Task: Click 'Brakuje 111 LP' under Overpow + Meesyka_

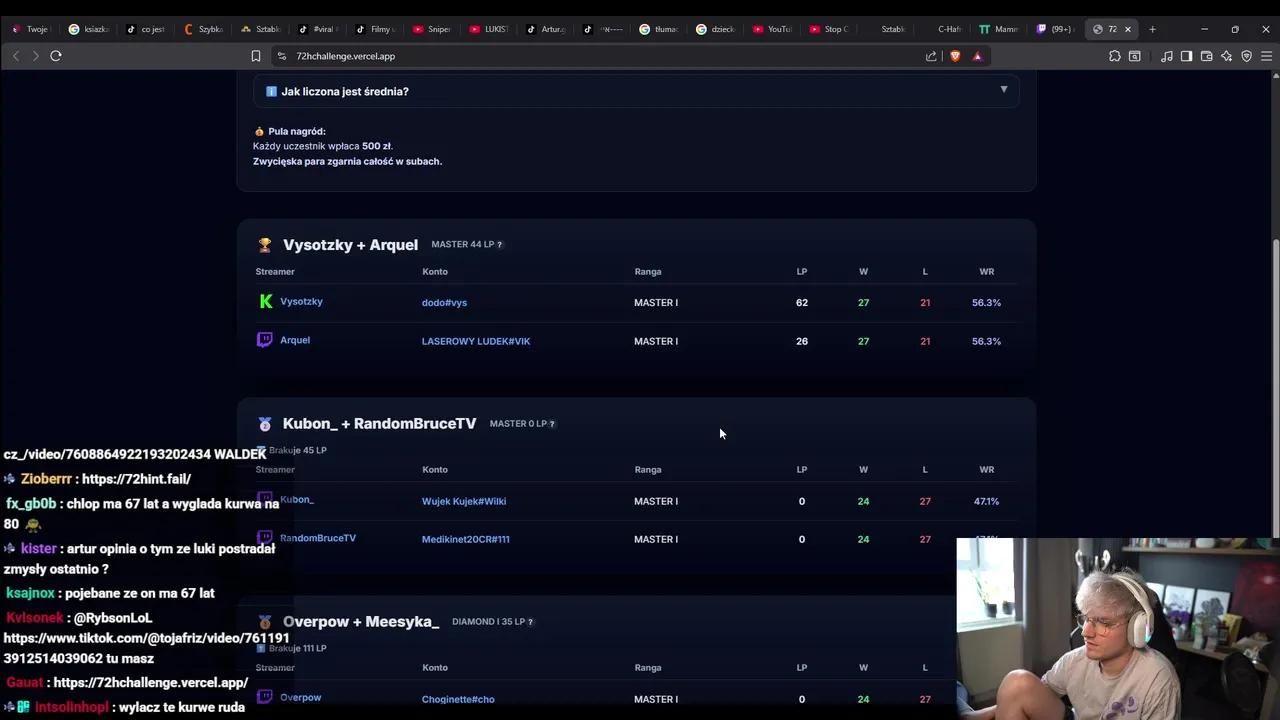Action: [298, 648]
